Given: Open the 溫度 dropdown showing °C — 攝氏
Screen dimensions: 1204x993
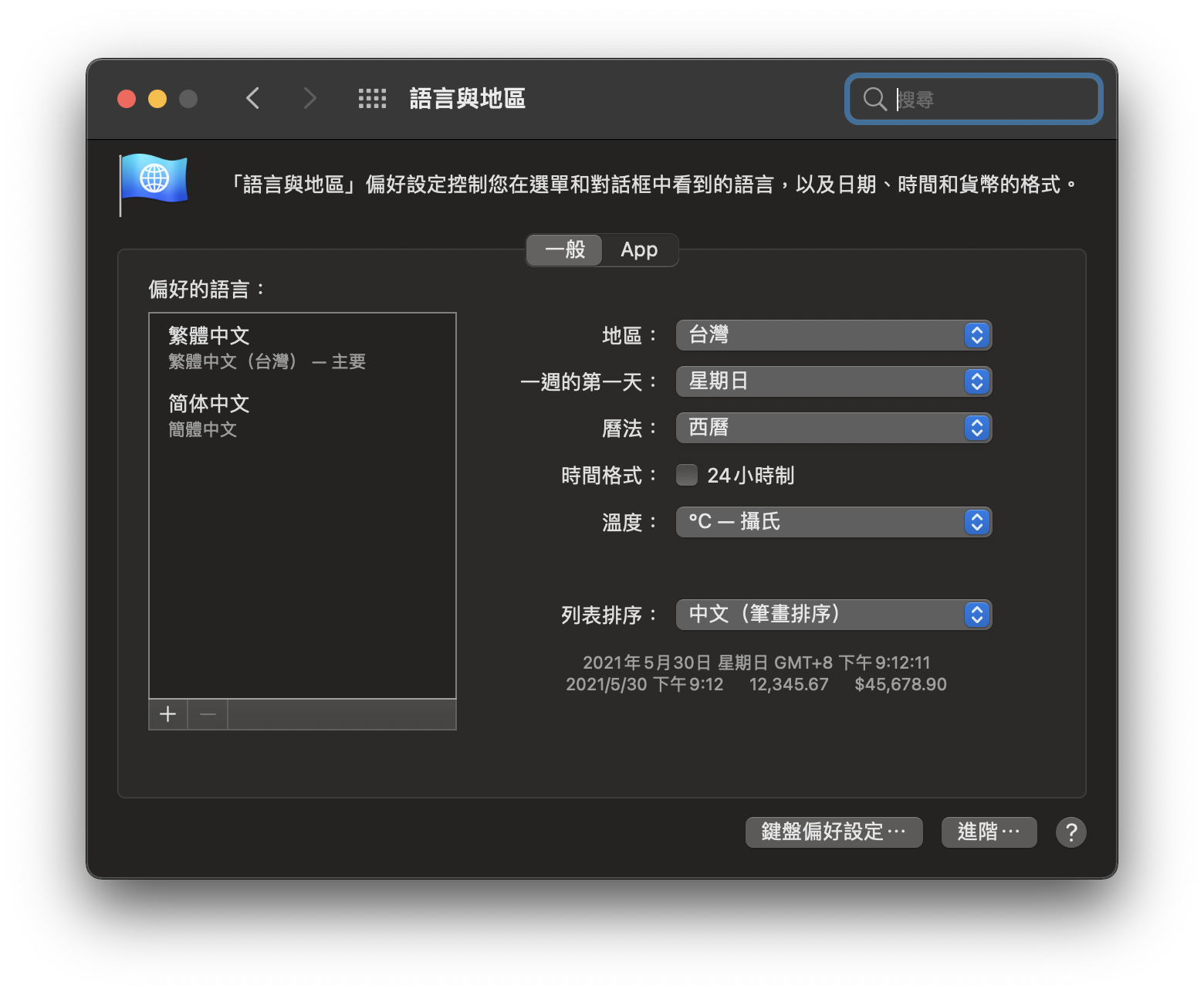Looking at the screenshot, I should (834, 522).
